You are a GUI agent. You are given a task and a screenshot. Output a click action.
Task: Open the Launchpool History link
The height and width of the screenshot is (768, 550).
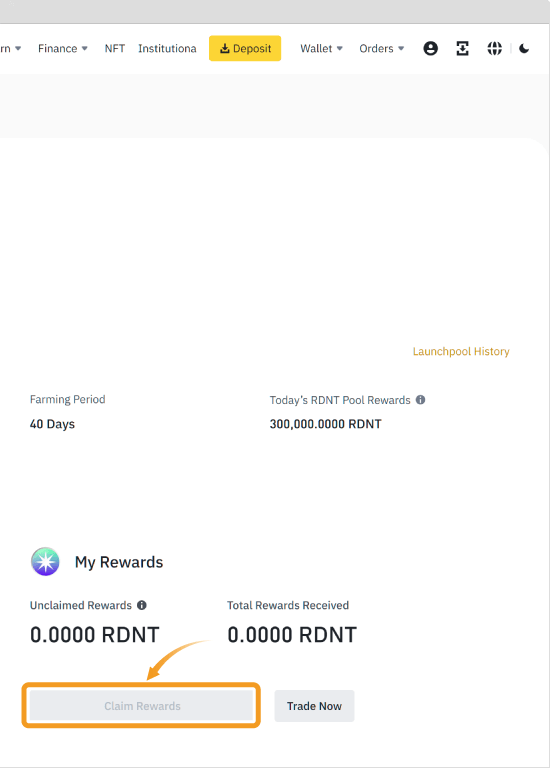click(461, 351)
